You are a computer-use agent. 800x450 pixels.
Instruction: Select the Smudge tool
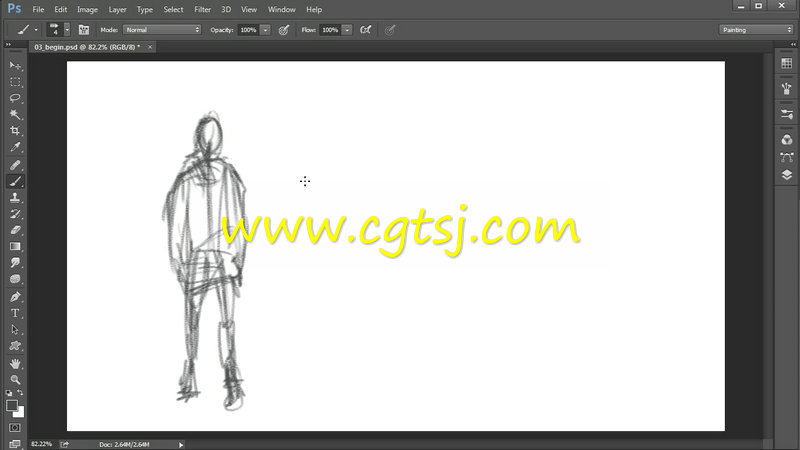15,263
